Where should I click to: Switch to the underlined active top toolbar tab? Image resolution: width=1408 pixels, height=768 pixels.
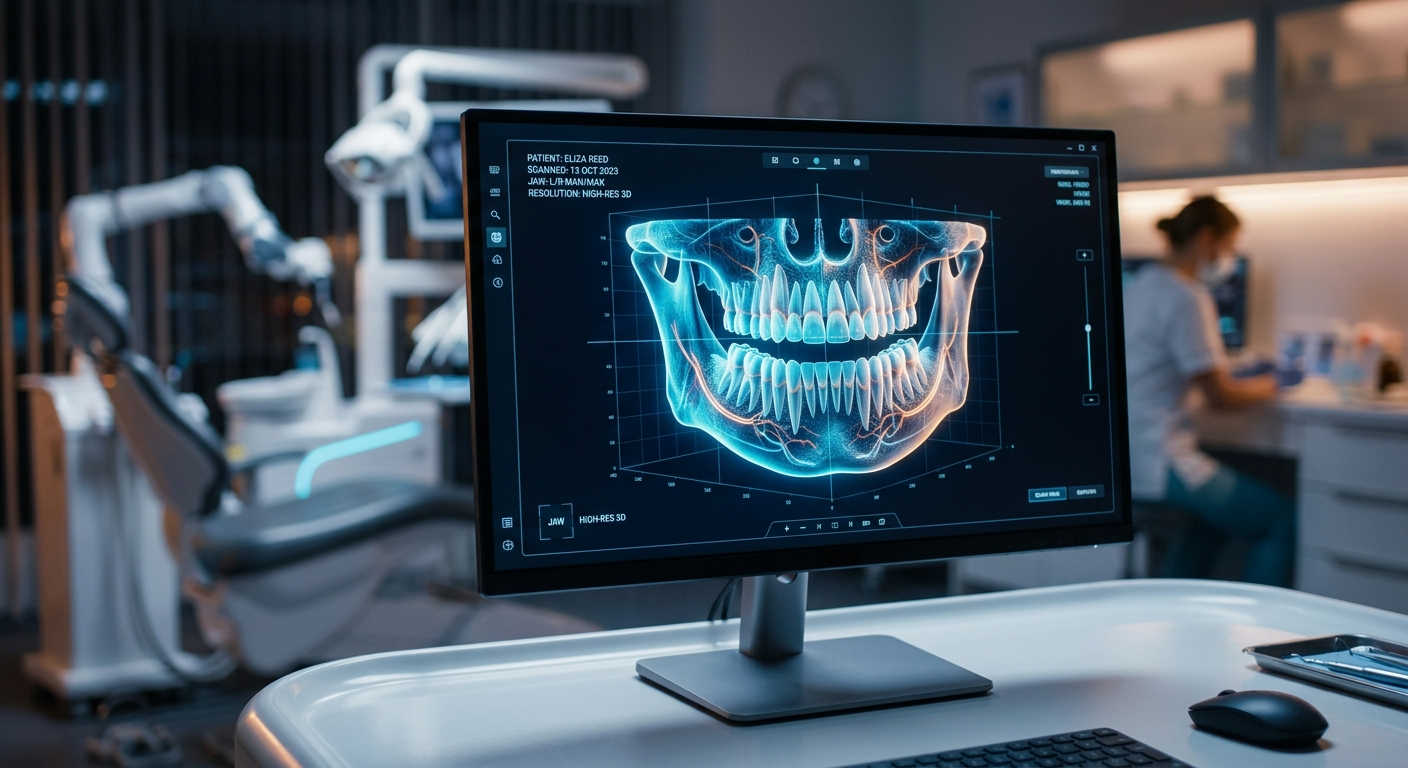817,161
